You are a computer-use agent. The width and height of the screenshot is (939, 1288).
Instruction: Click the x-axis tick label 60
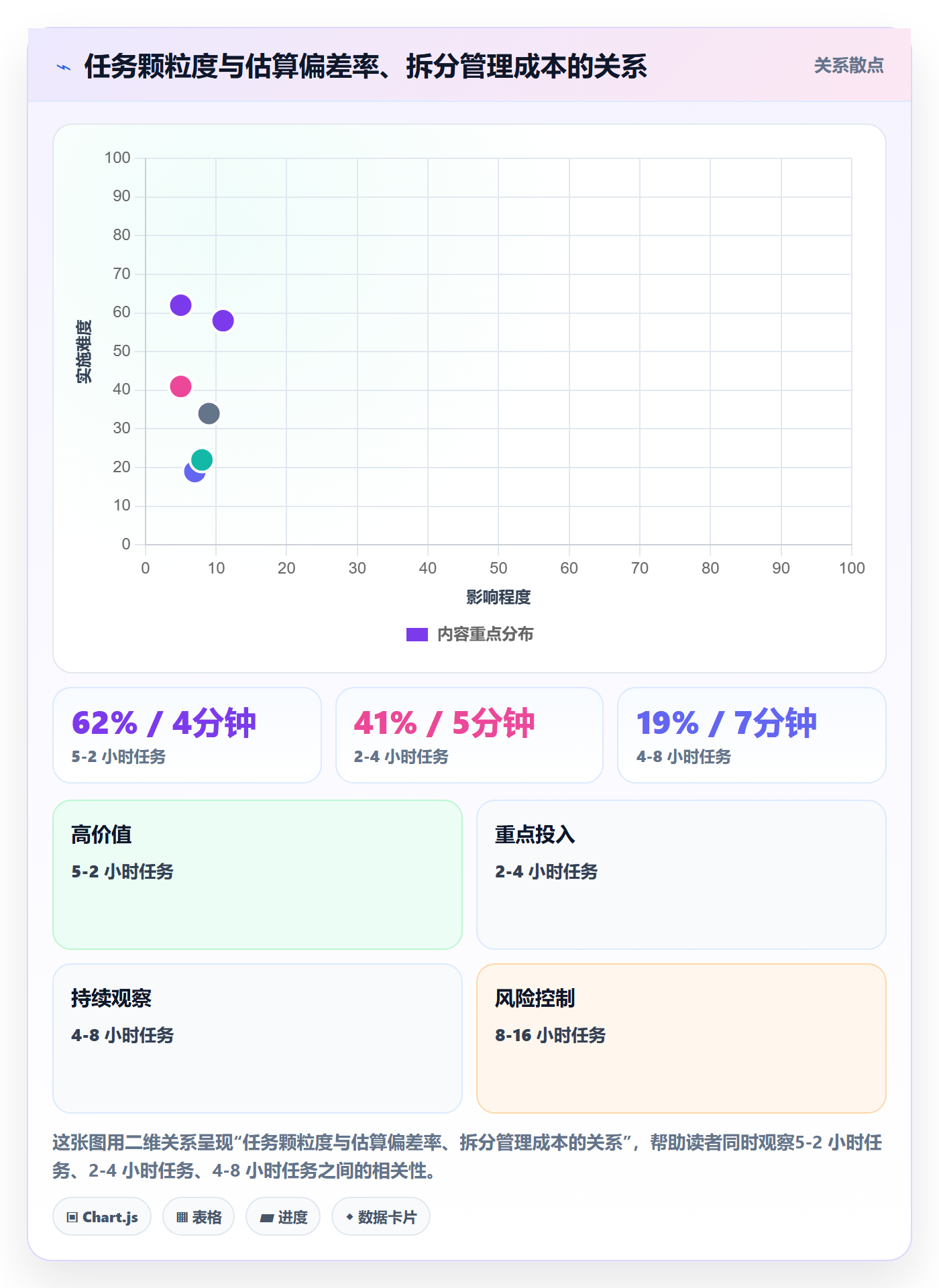pos(569,568)
